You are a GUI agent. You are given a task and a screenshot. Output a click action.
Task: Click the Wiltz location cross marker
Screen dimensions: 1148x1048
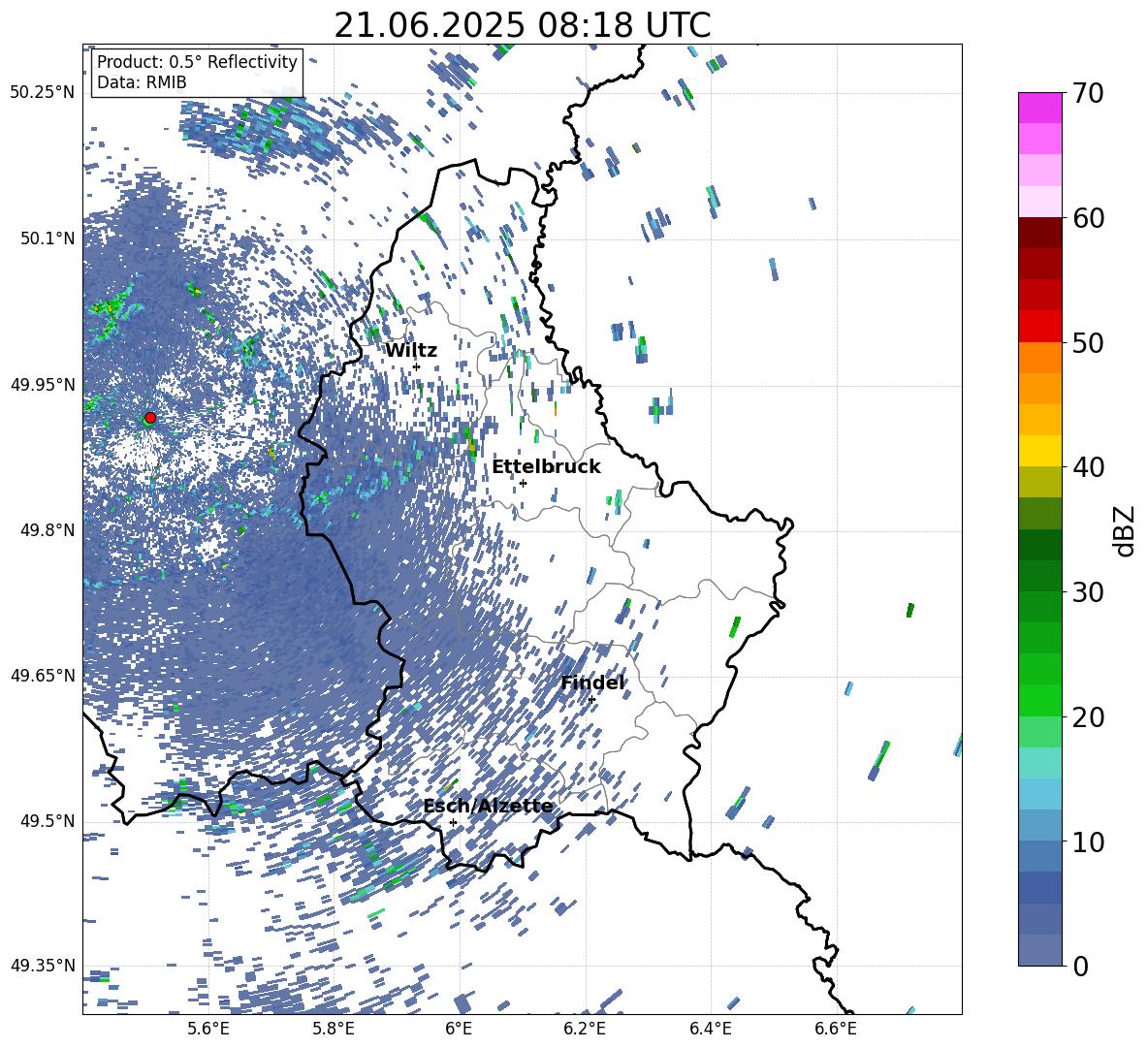[417, 366]
